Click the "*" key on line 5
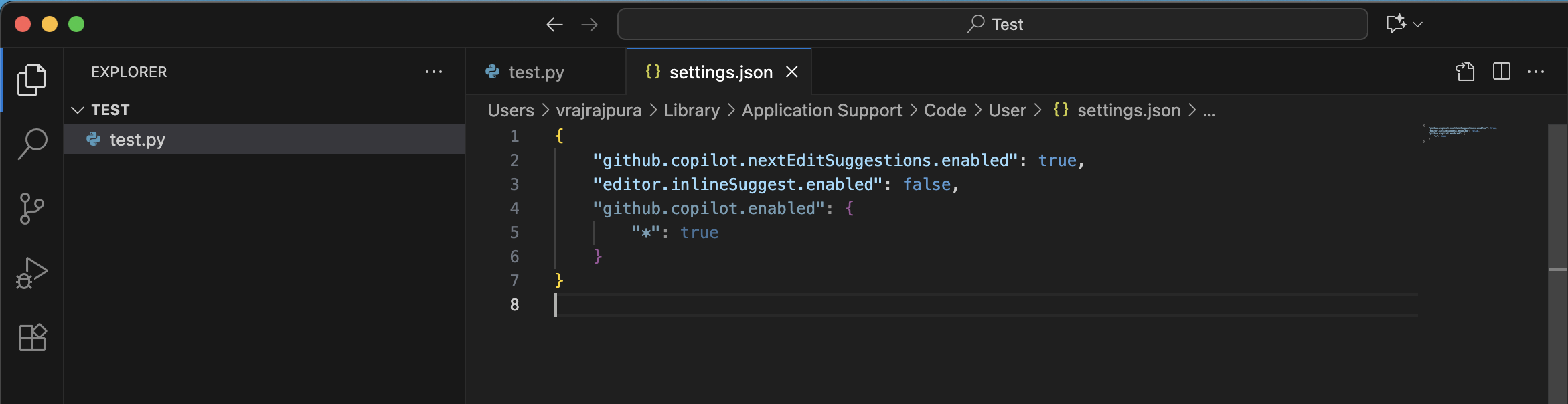The image size is (1568, 404). click(x=645, y=233)
